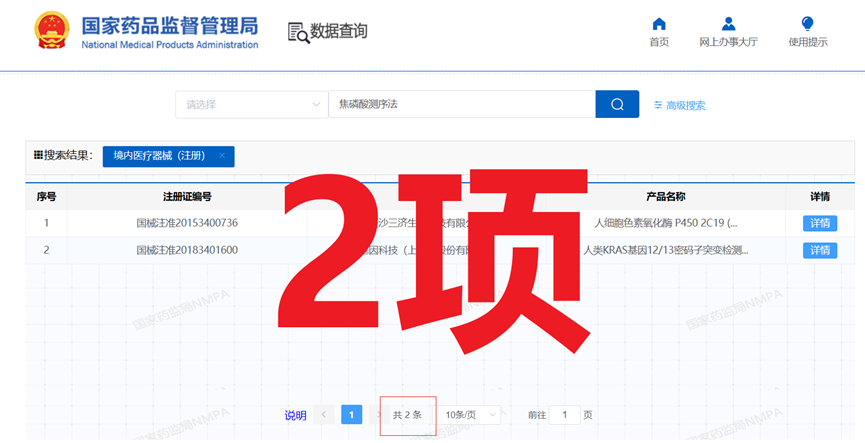Screen dimensions: 865x443
Task: Open 高级搜索 advanced search
Action: pyautogui.click(x=680, y=105)
